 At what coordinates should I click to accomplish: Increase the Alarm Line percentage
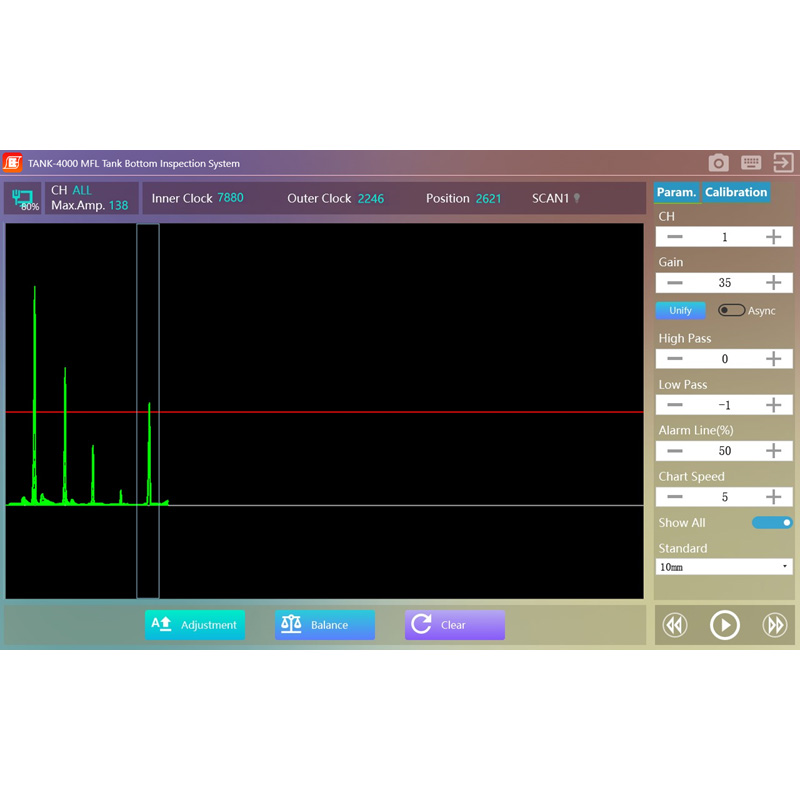click(x=773, y=451)
